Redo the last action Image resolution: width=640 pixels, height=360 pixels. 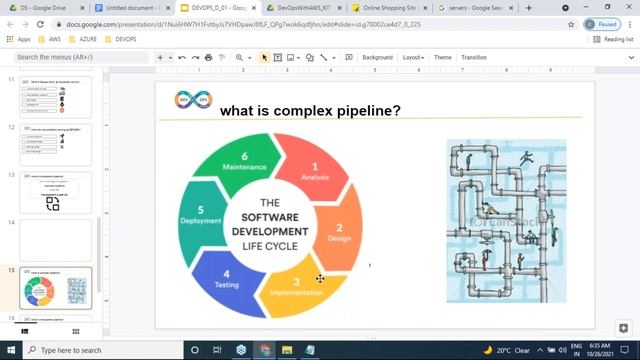tap(195, 58)
